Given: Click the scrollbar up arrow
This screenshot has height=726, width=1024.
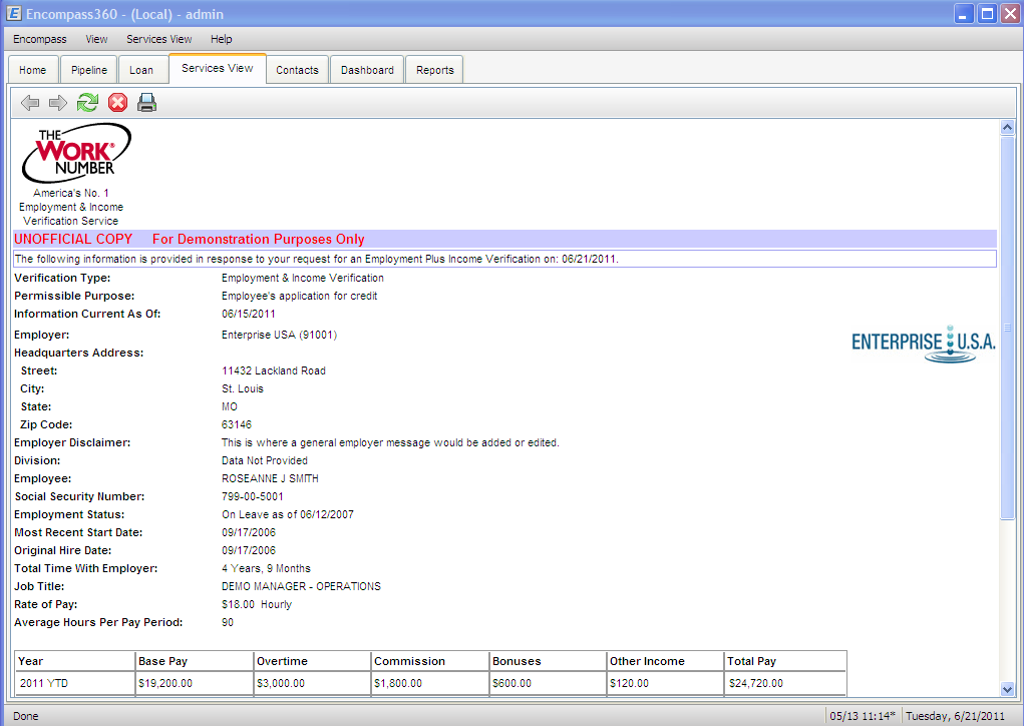Looking at the screenshot, I should click(1007, 127).
